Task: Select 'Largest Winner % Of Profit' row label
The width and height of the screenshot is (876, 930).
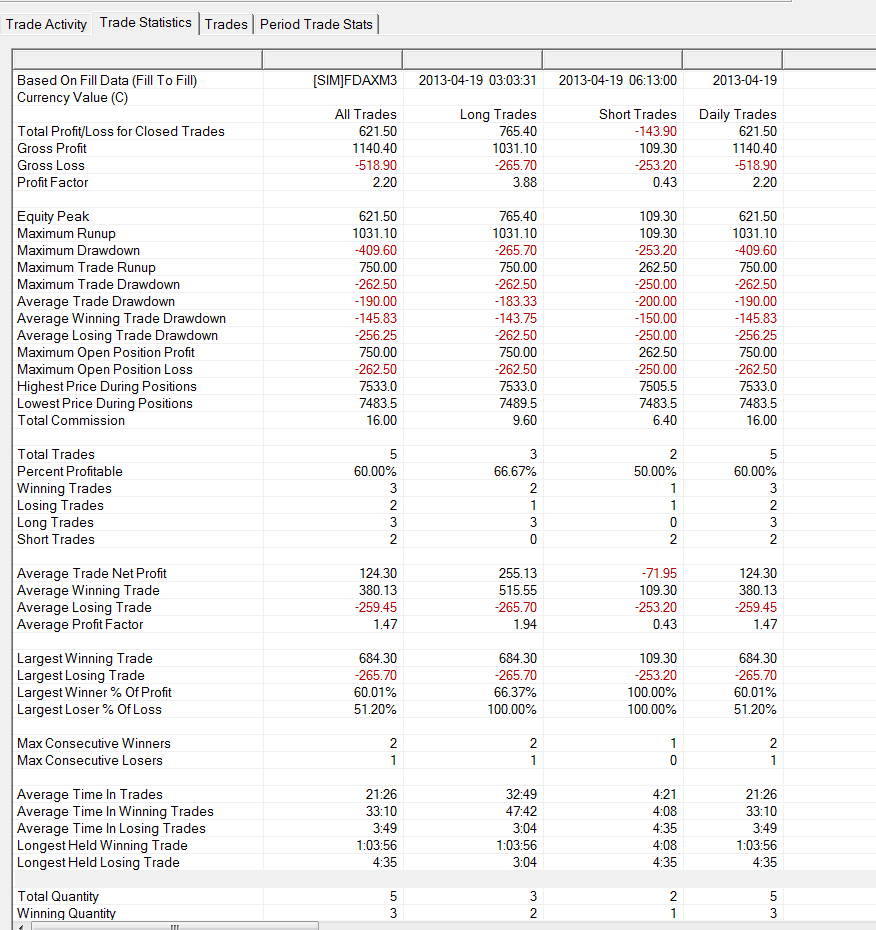Action: click(x=94, y=693)
